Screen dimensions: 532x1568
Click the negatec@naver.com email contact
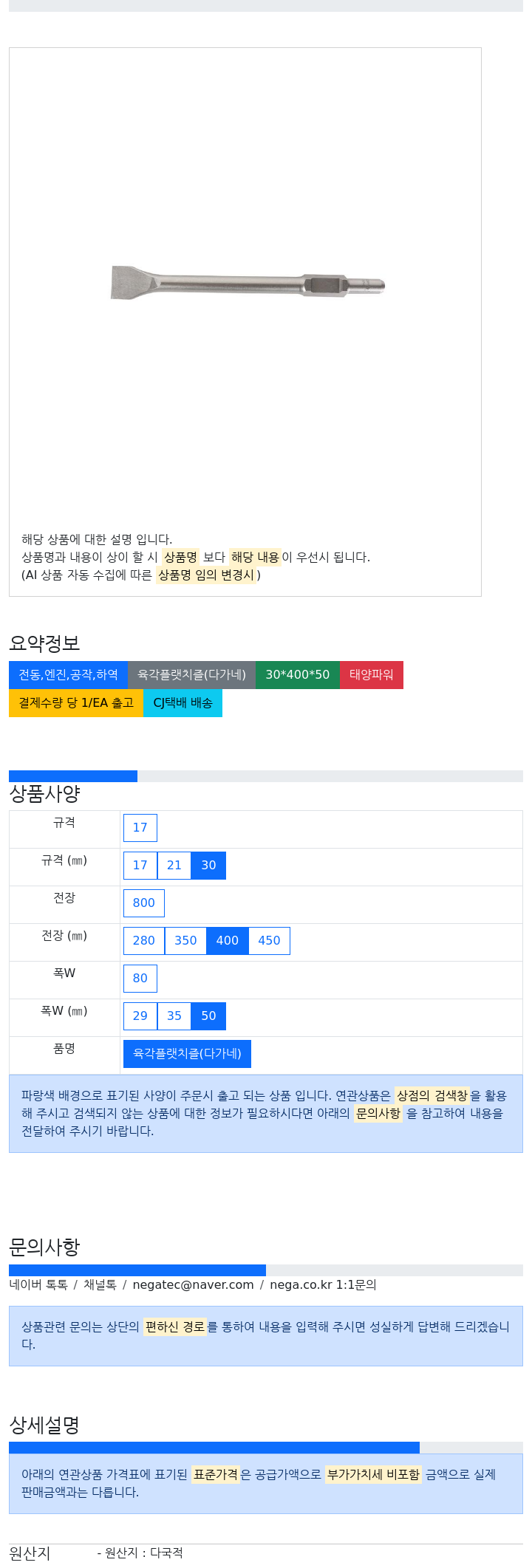(194, 1284)
